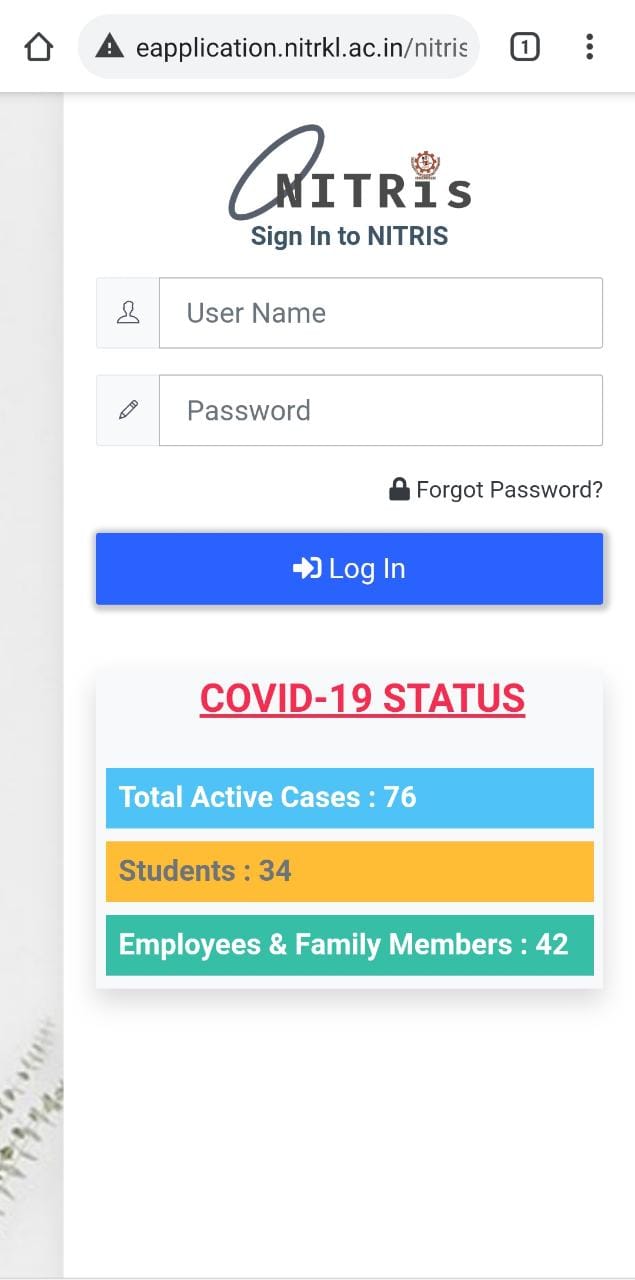This screenshot has height=1280, width=635.
Task: Select the Total Active Cases blue bar
Action: (x=349, y=797)
